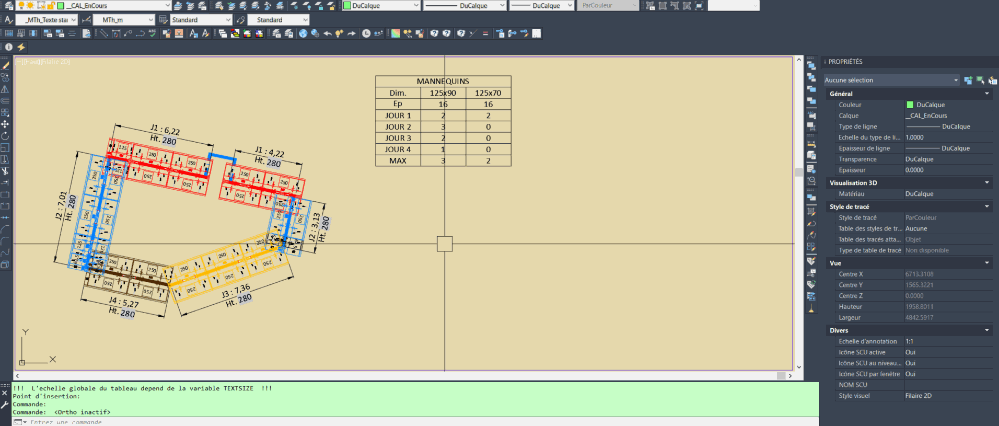Click the move tool icon in left toolbar
Screen dimensions: 999x426
point(5,124)
